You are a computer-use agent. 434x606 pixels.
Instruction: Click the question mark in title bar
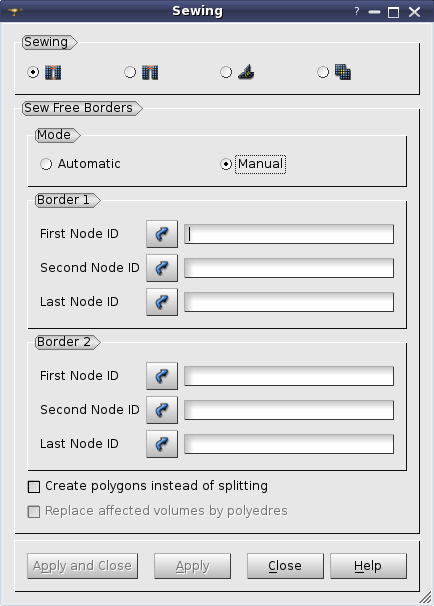click(x=357, y=12)
